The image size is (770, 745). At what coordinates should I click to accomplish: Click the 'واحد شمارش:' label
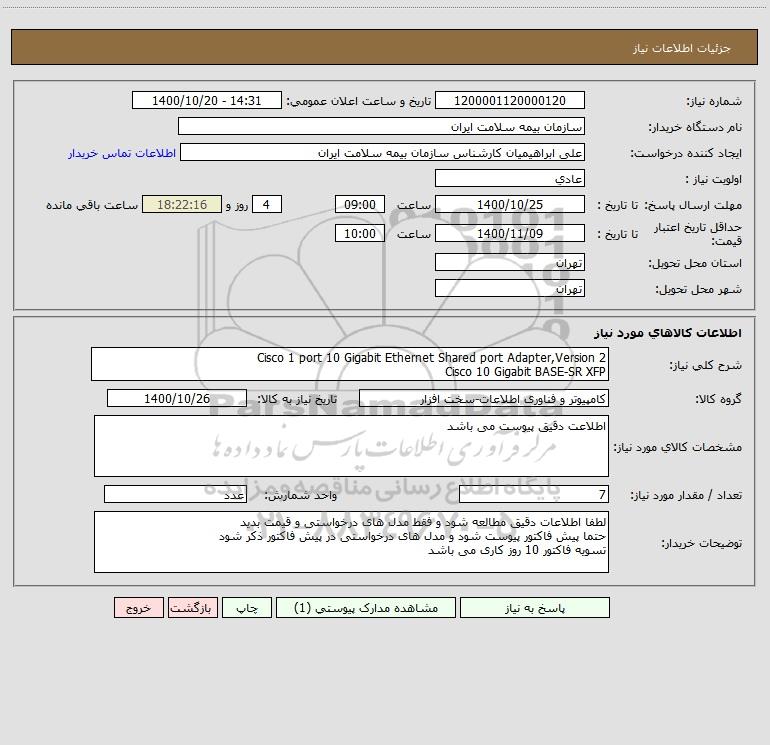point(301,495)
